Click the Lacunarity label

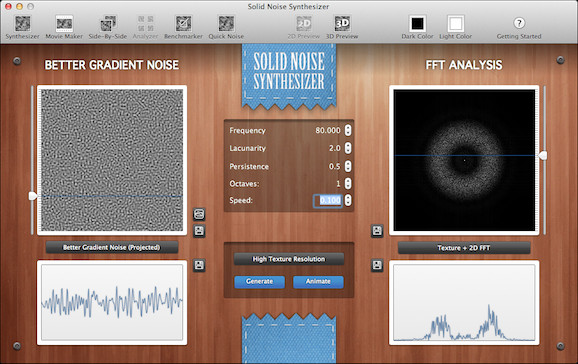(247, 148)
